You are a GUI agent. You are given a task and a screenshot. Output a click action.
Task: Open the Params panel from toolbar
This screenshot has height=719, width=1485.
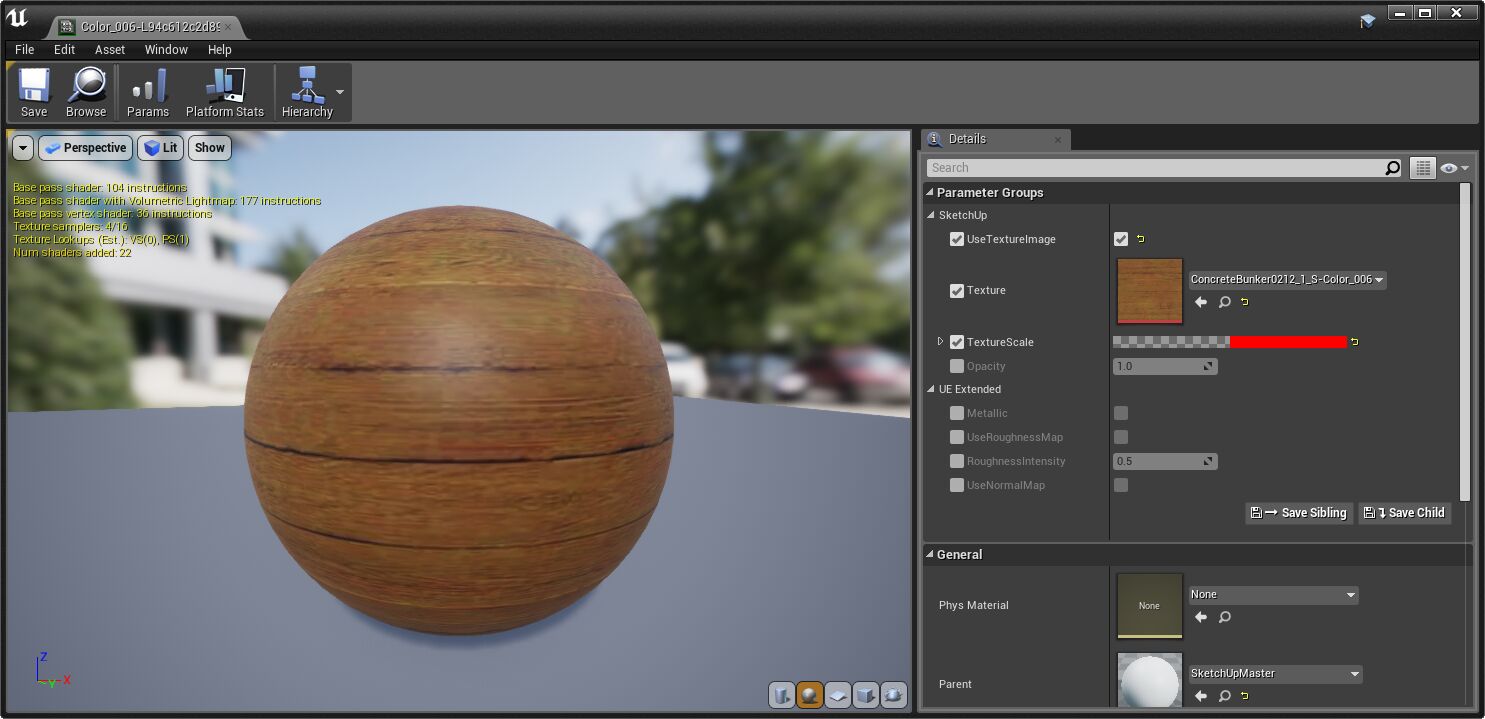pyautogui.click(x=147, y=91)
